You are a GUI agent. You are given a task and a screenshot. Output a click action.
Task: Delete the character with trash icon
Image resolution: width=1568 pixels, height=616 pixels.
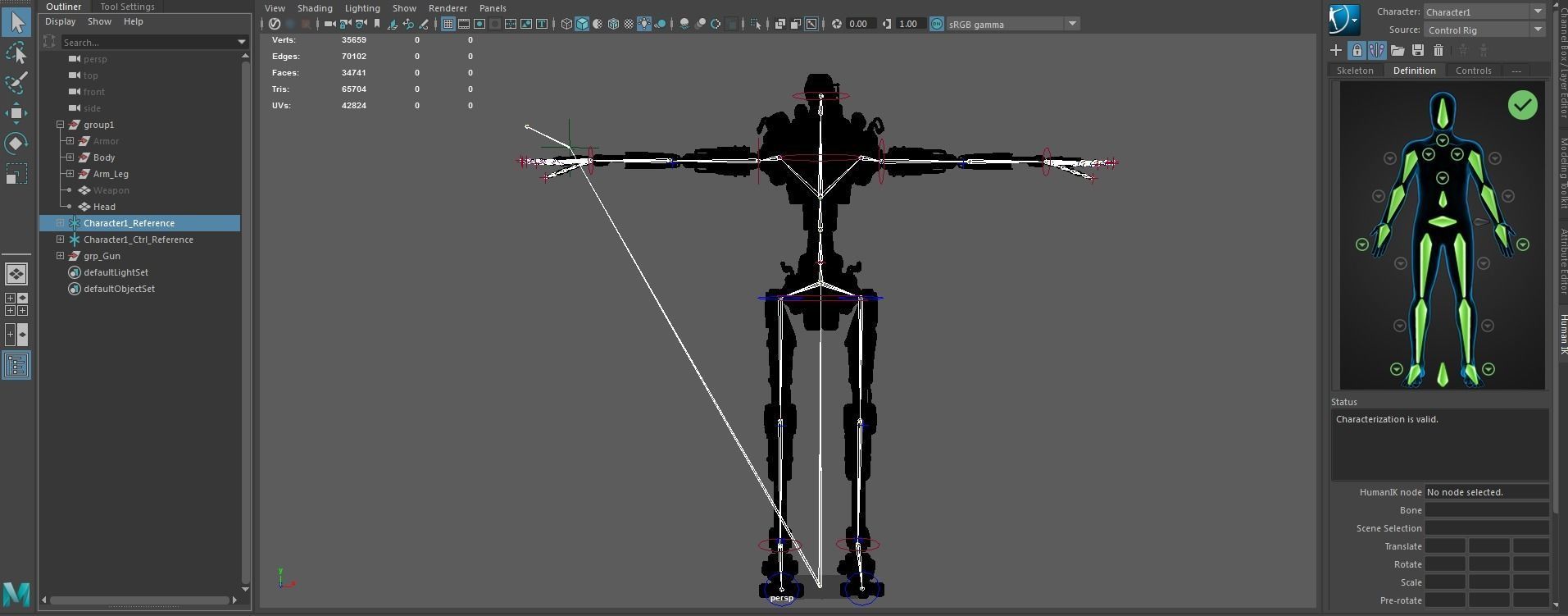pyautogui.click(x=1438, y=50)
